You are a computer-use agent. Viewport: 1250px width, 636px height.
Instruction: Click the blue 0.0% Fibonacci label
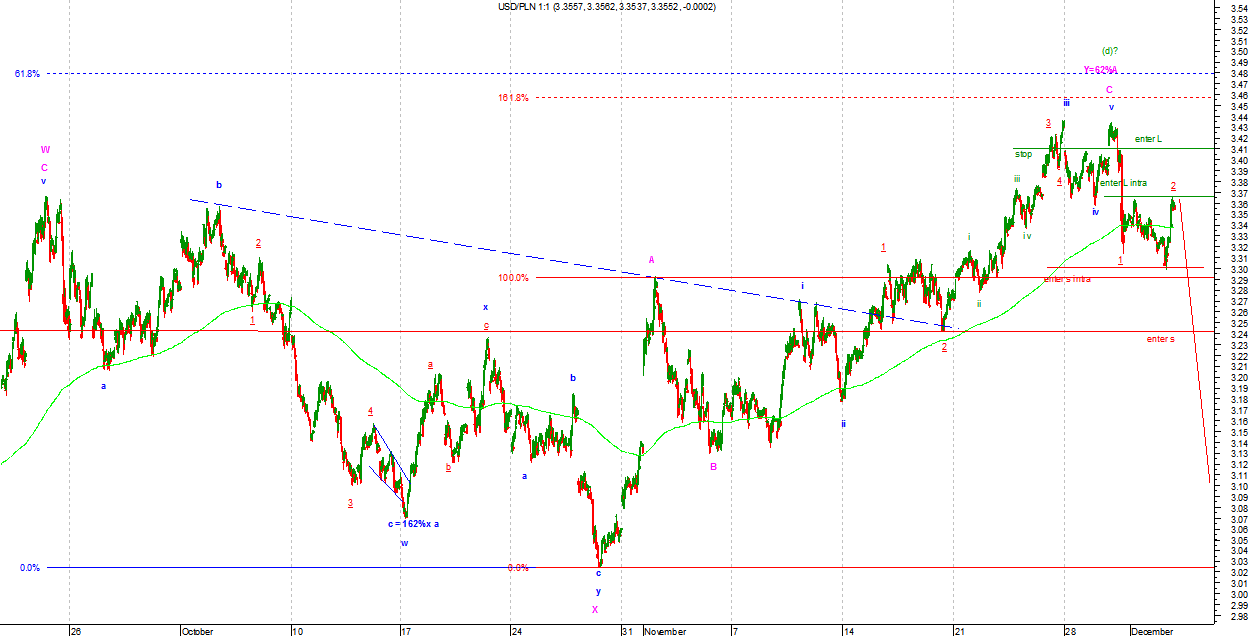(x=30, y=568)
